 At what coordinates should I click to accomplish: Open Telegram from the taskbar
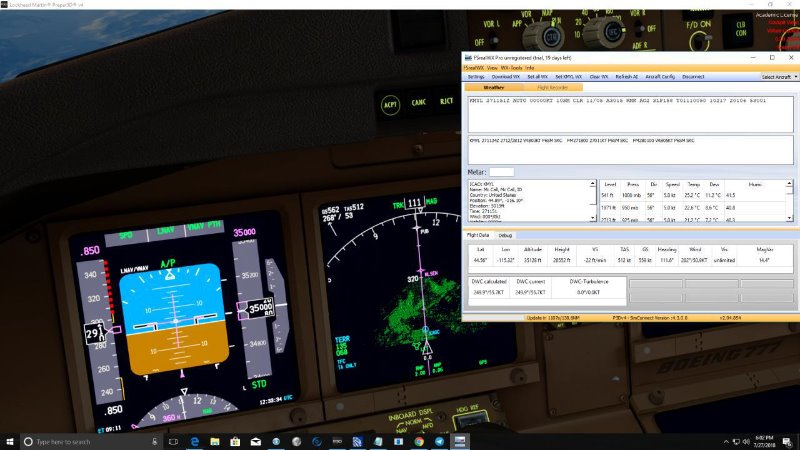(x=439, y=442)
